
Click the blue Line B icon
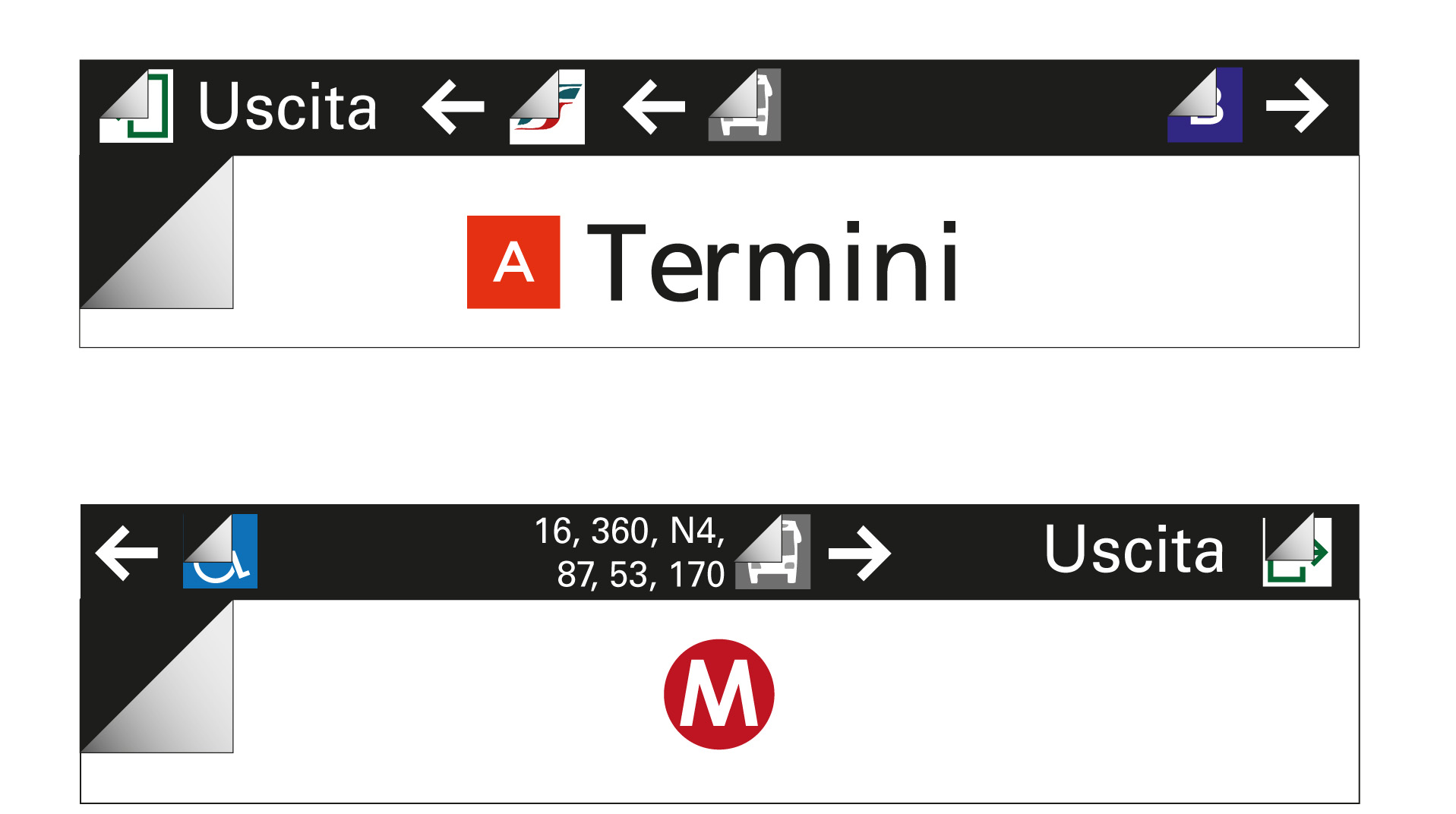coord(1205,105)
